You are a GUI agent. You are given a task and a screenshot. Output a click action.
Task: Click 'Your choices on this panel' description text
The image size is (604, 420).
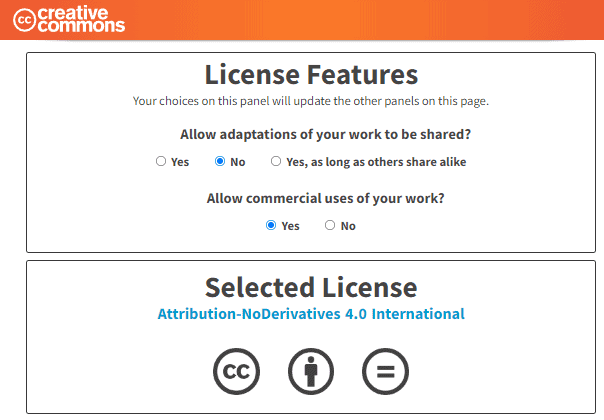tap(311, 101)
